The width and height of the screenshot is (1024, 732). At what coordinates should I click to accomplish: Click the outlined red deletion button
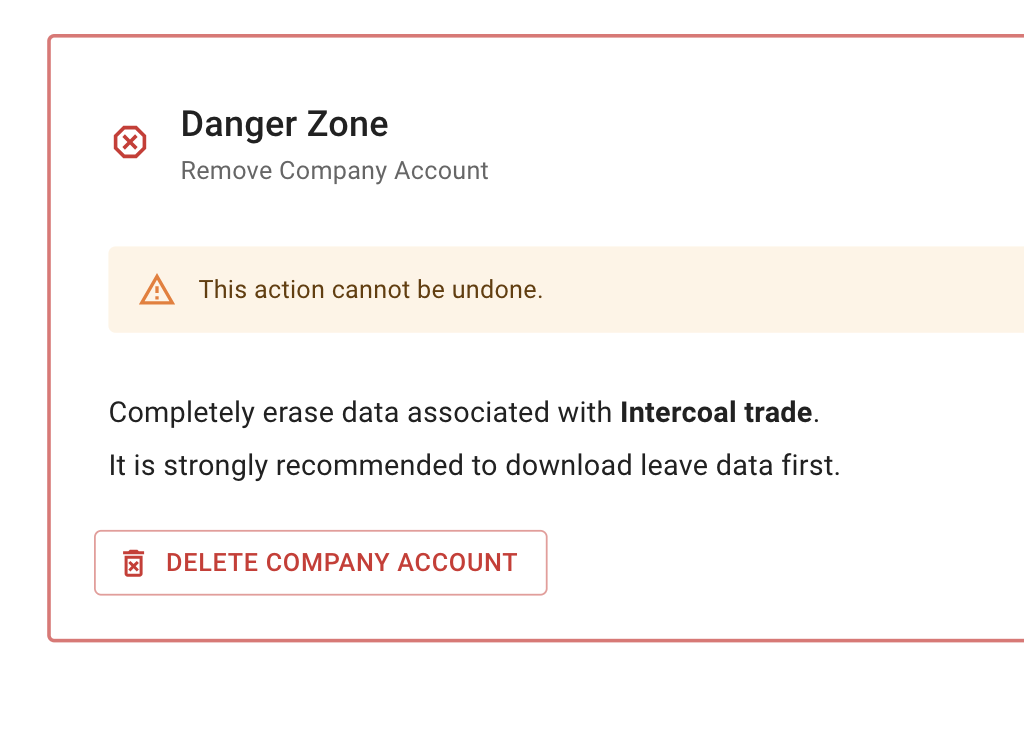pos(320,562)
